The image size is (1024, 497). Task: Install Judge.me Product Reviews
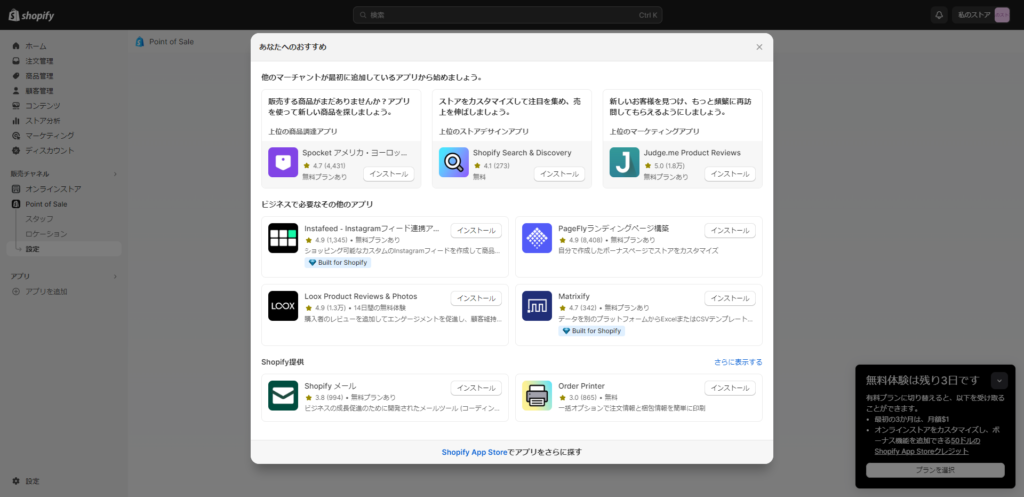(729, 174)
